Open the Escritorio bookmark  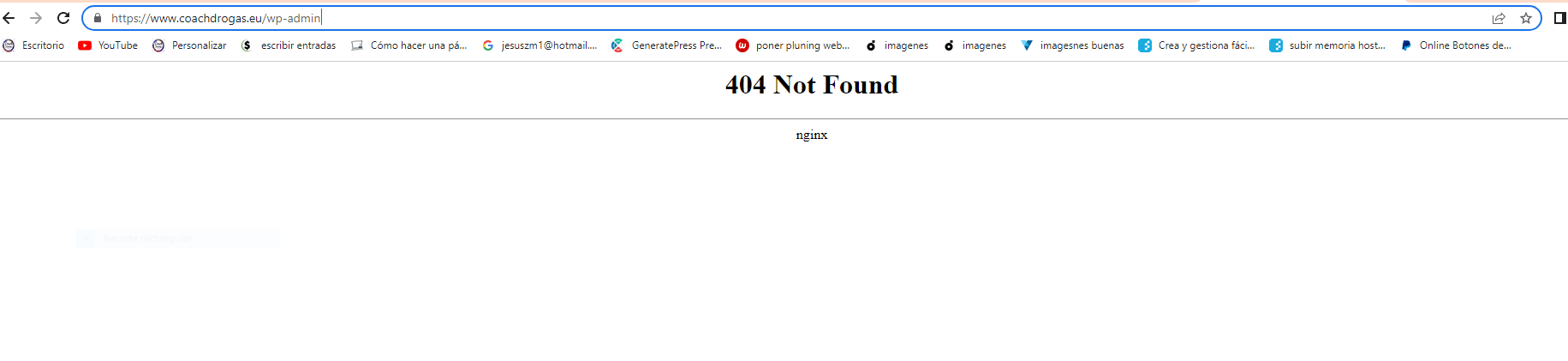pyautogui.click(x=33, y=45)
